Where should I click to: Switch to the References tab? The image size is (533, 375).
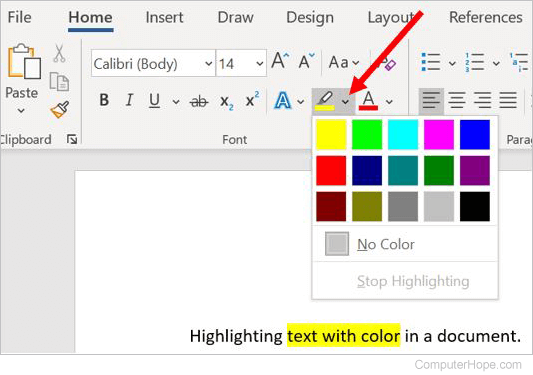pos(486,17)
